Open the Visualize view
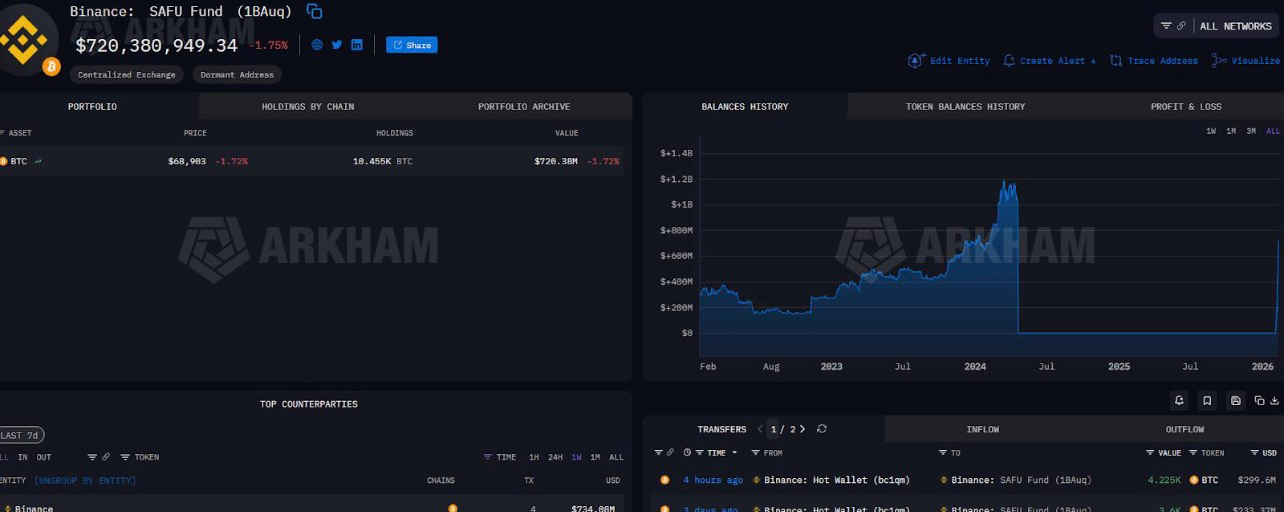The width and height of the screenshot is (1284, 512). click(x=1246, y=61)
